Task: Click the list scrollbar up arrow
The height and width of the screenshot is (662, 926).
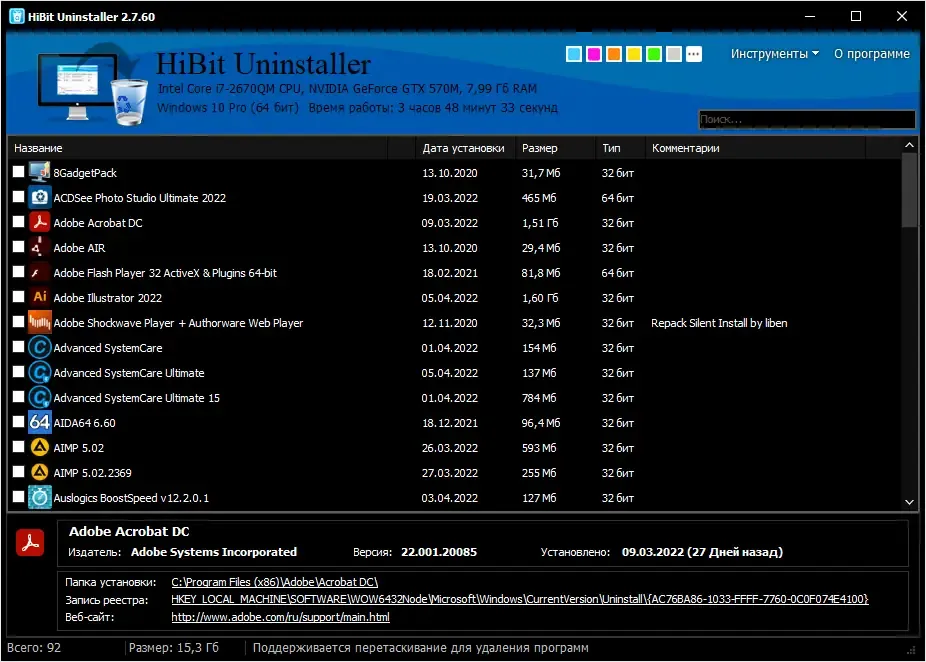Action: 909,145
